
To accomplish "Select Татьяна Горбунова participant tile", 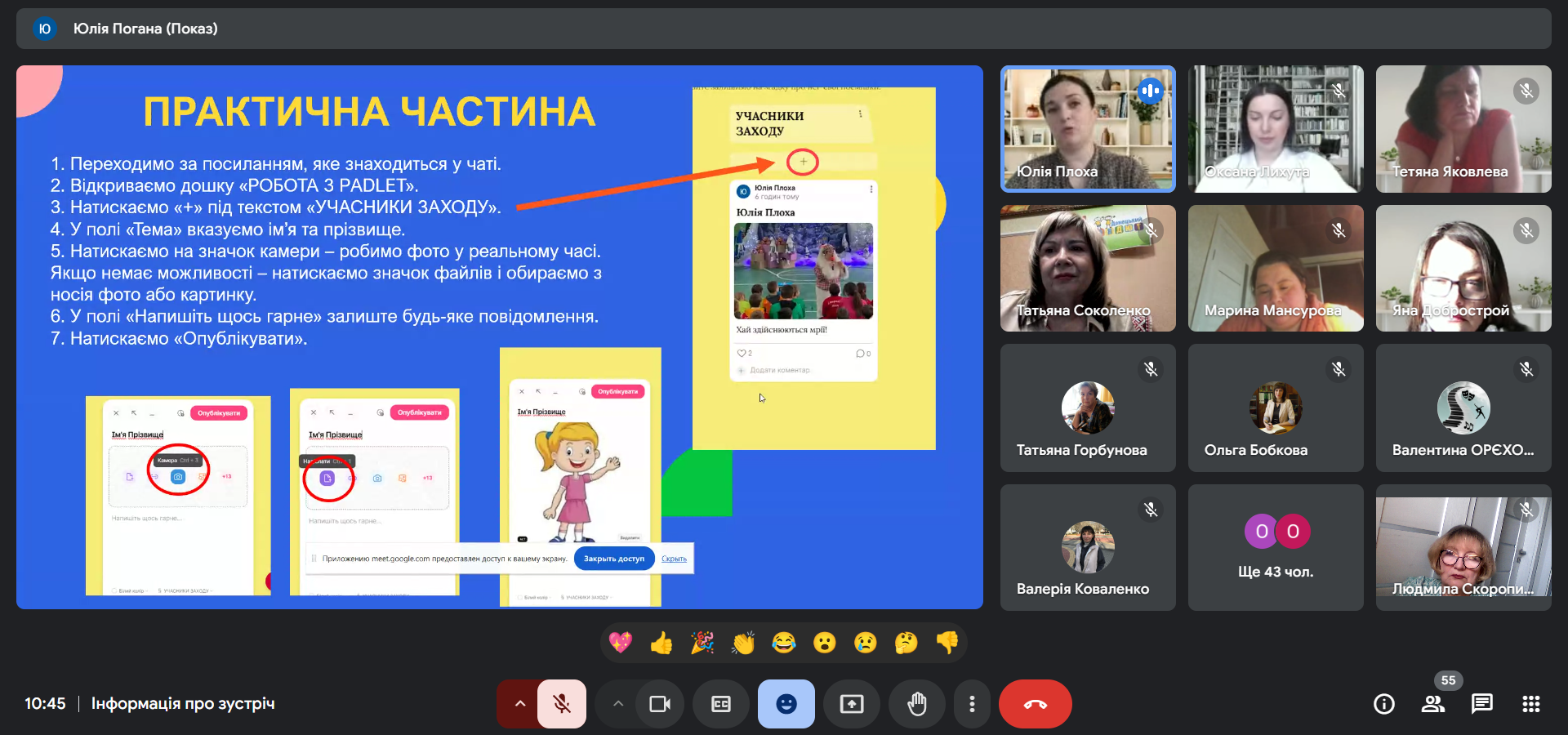I will point(1088,408).
